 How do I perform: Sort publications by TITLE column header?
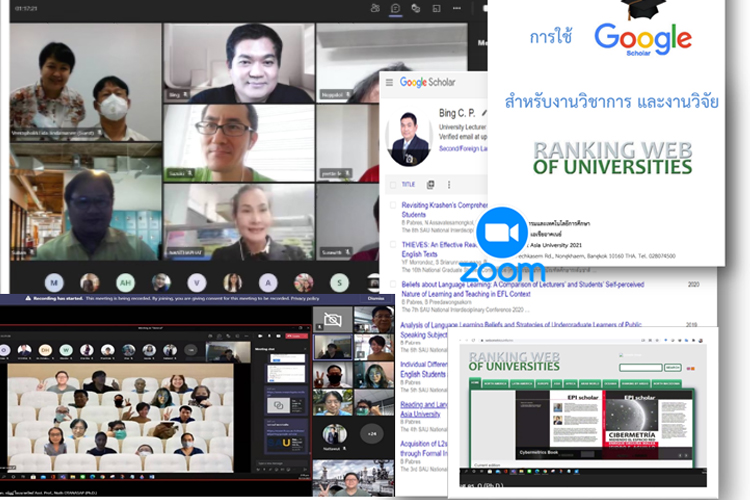tap(408, 184)
